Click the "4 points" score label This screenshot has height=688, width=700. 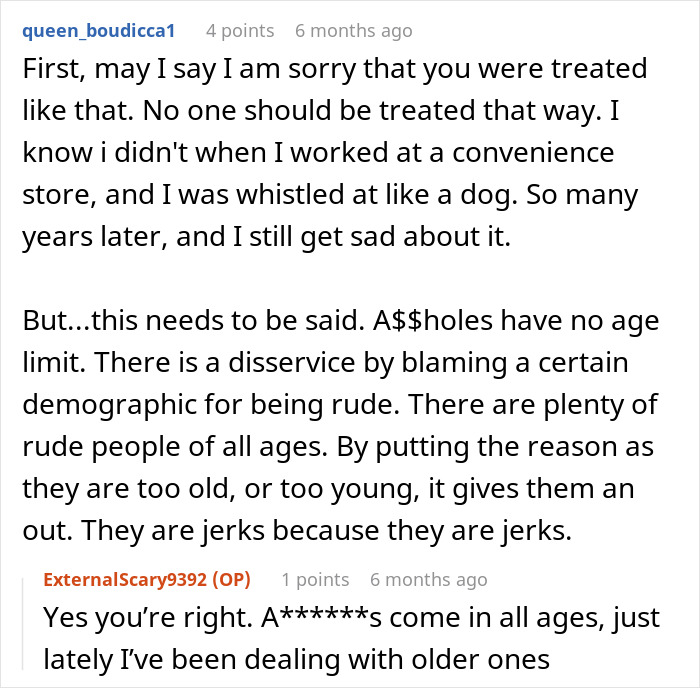pos(240,31)
